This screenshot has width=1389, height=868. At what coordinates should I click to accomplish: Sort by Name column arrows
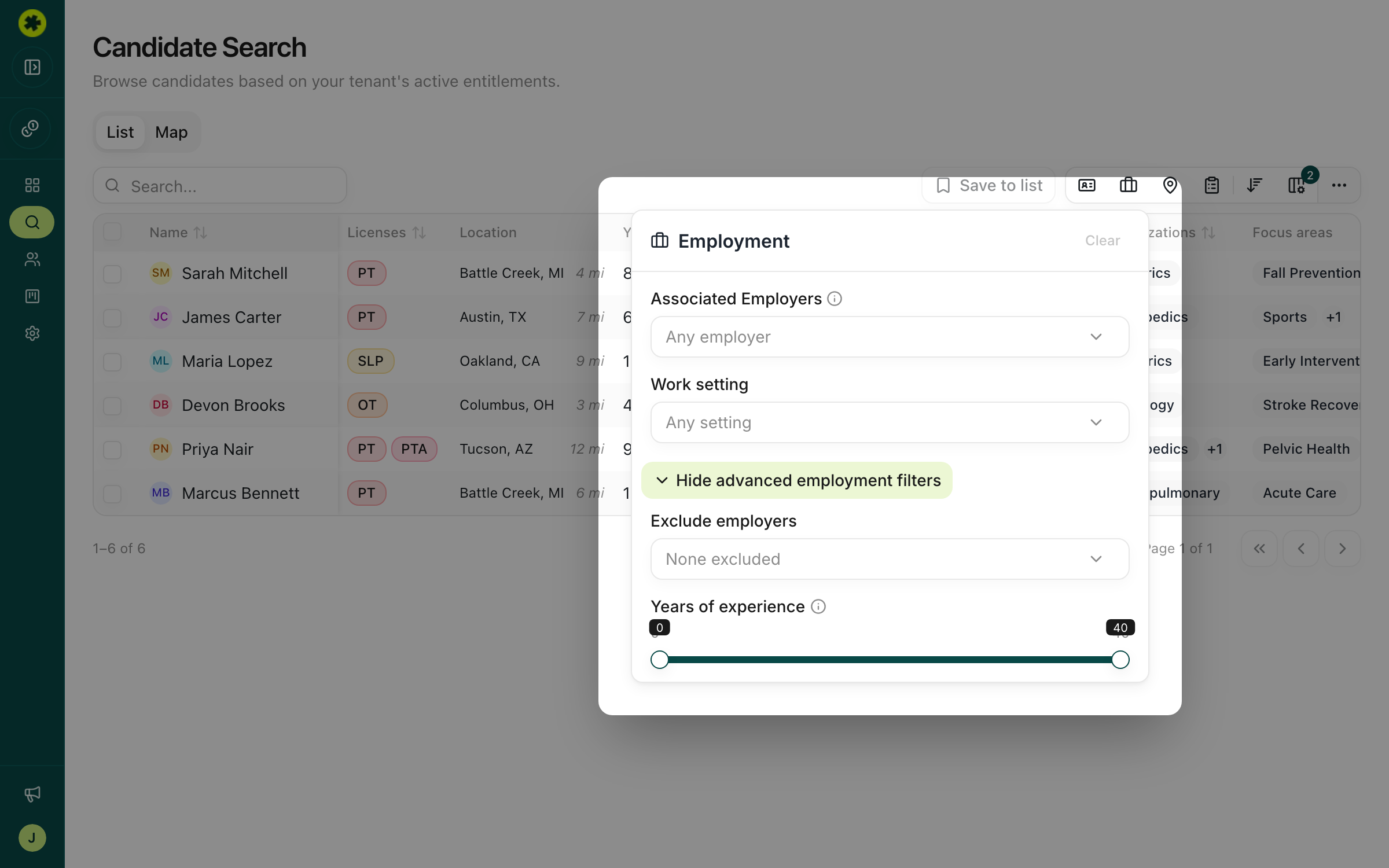click(x=200, y=233)
